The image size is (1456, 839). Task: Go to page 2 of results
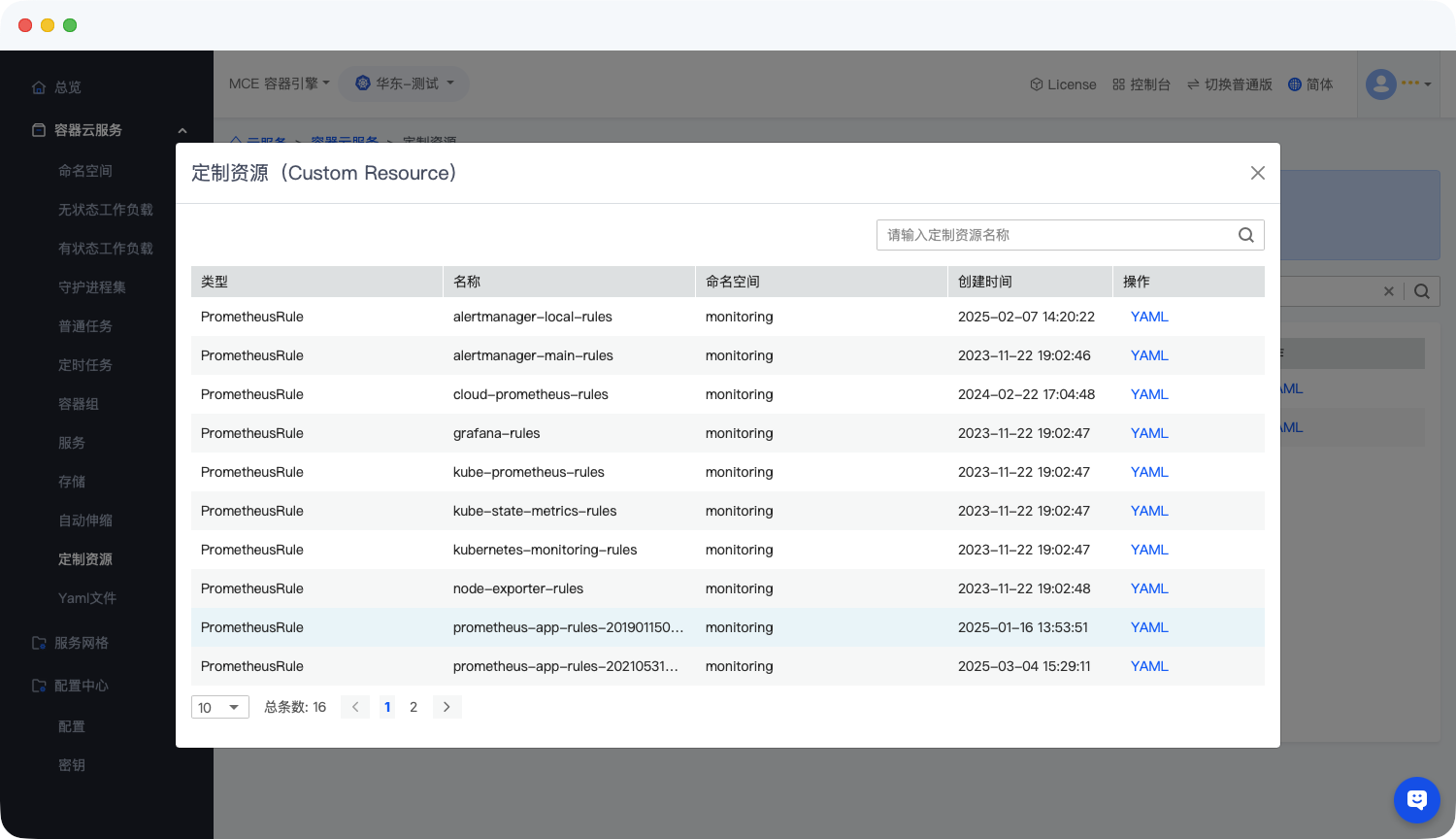click(414, 707)
